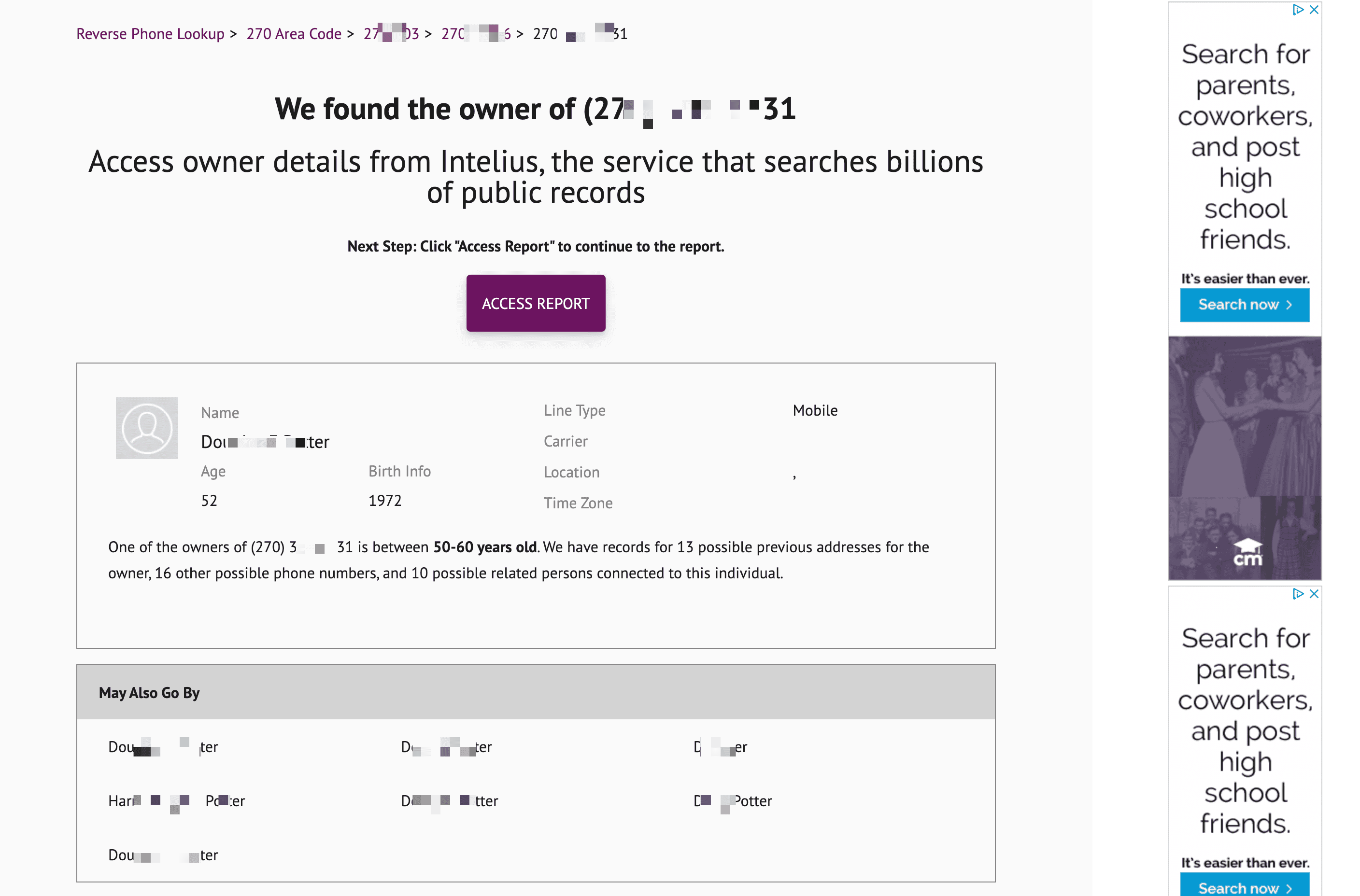Click the AdChoices triangle on top ad

(x=1298, y=10)
